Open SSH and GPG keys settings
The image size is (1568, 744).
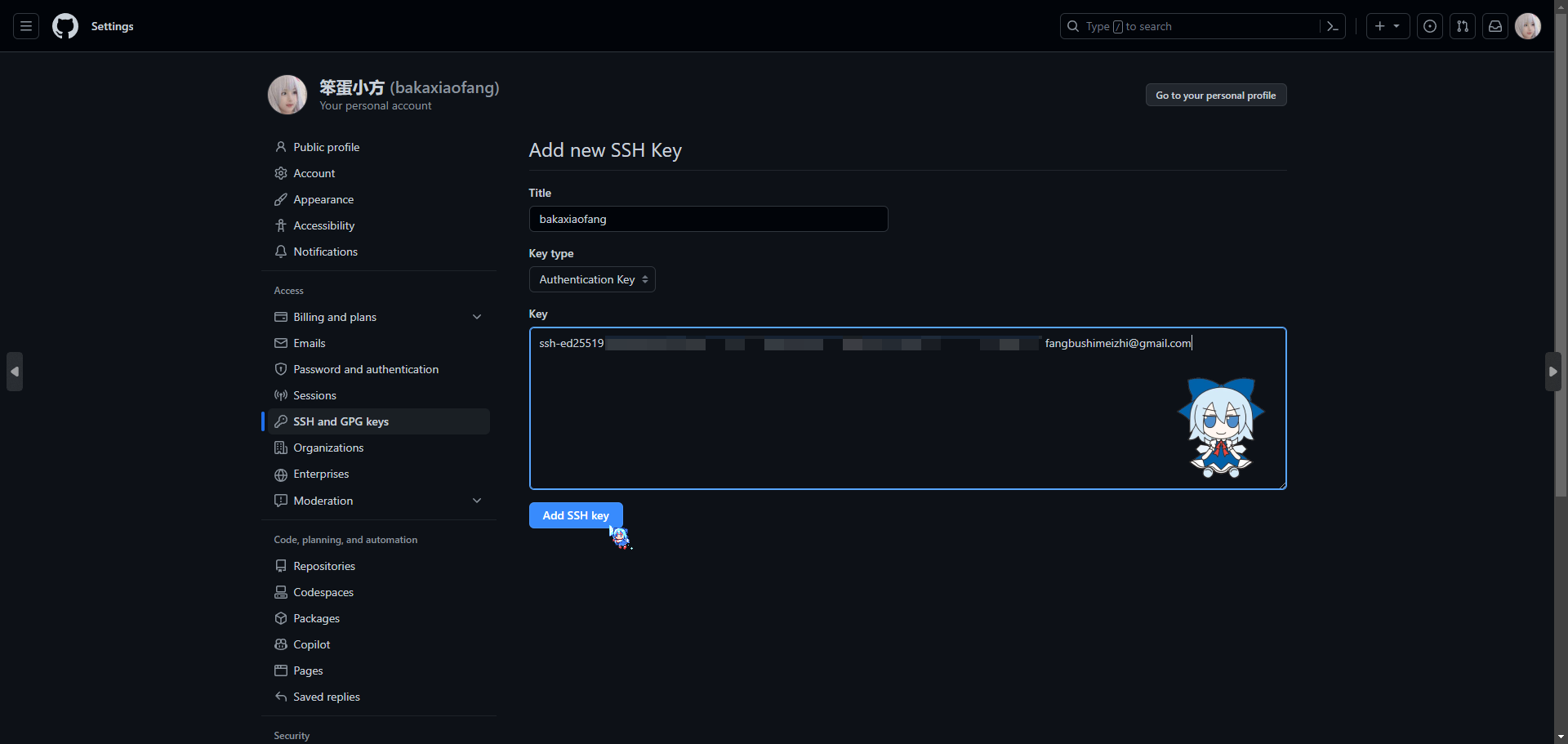pos(341,421)
